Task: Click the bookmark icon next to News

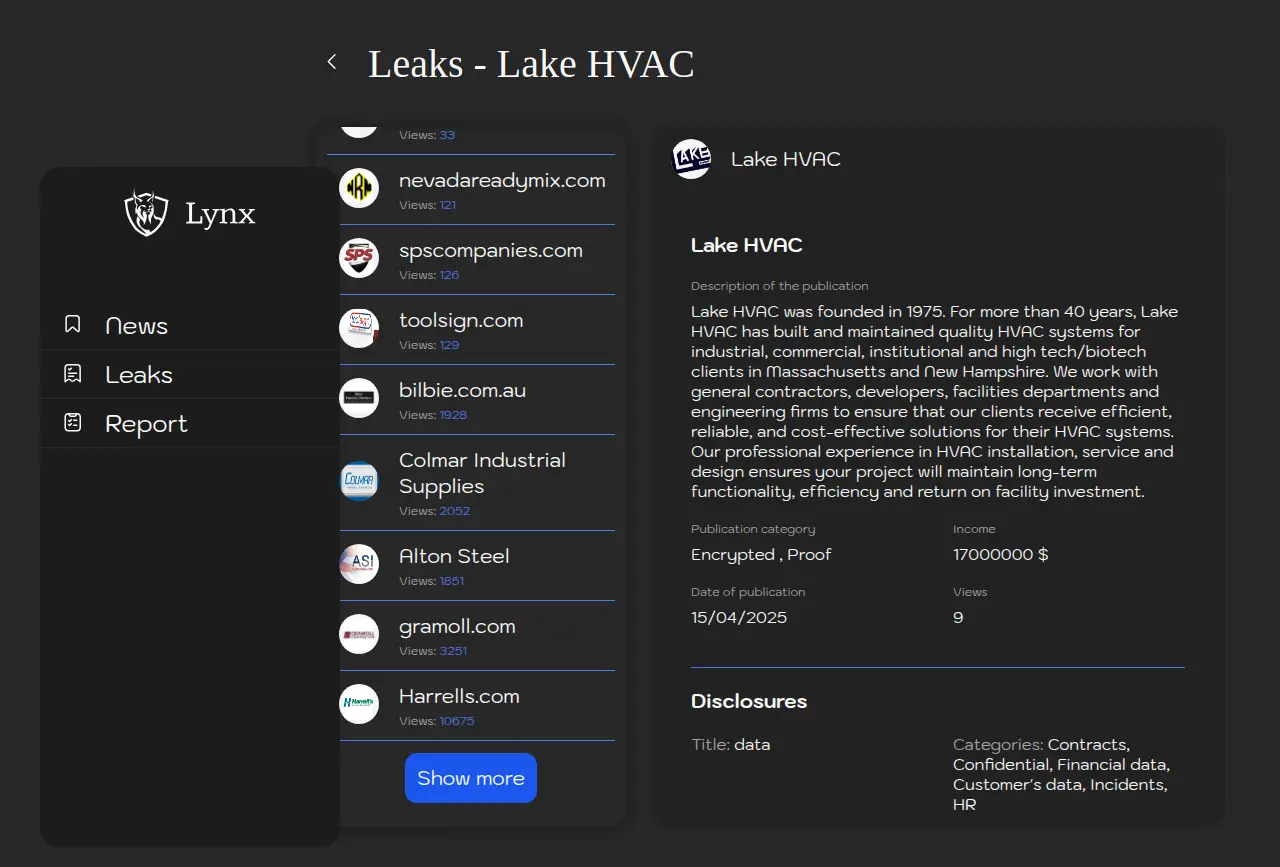Action: click(x=72, y=325)
